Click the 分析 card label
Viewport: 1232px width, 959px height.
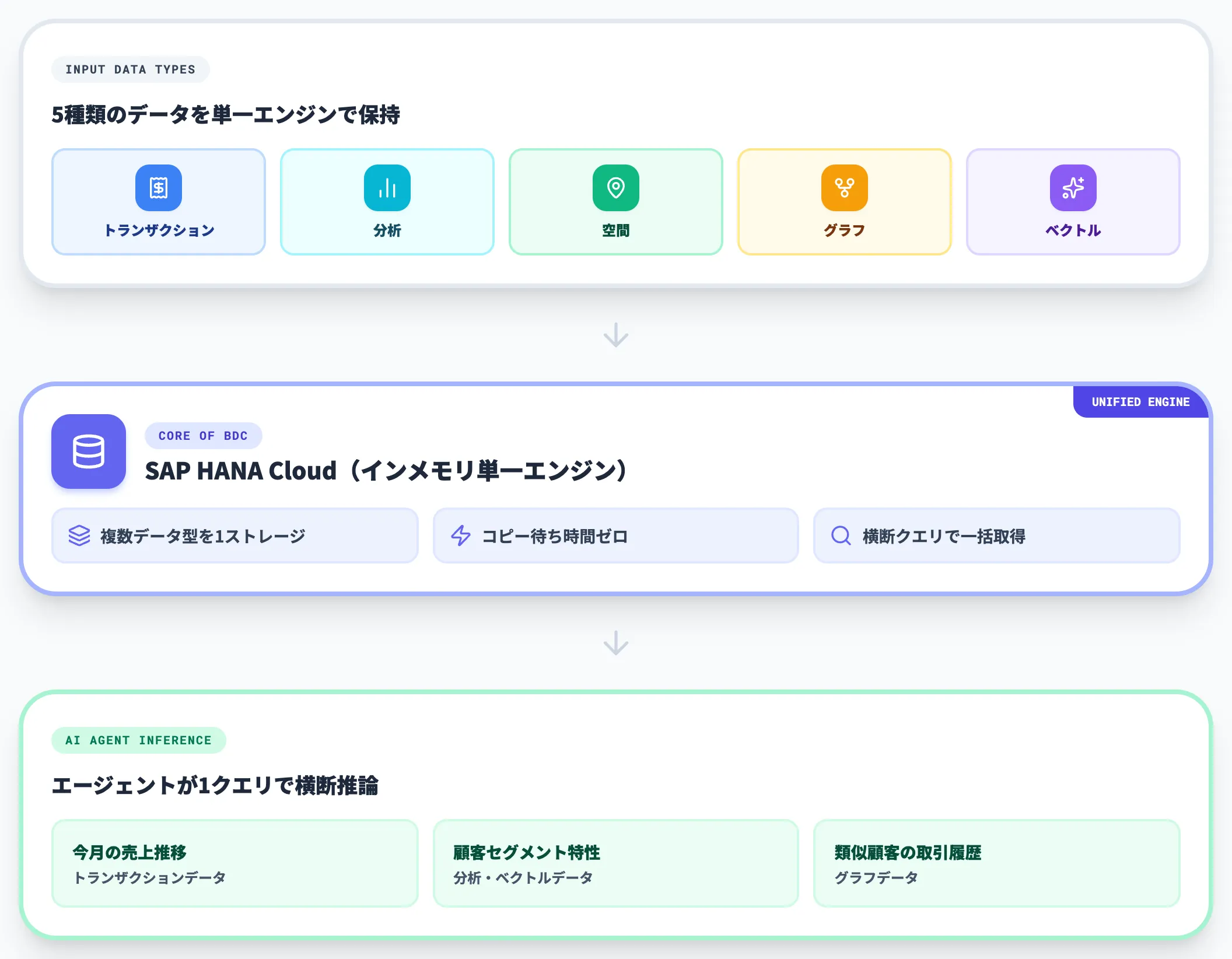387,230
